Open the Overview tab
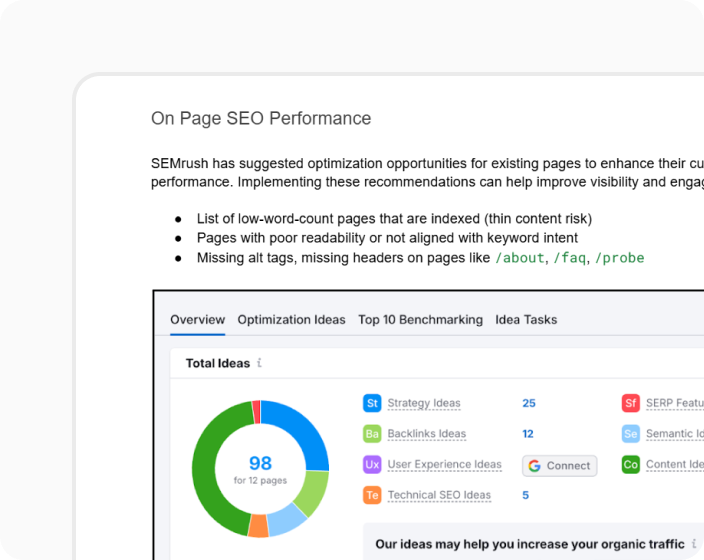 tap(197, 320)
